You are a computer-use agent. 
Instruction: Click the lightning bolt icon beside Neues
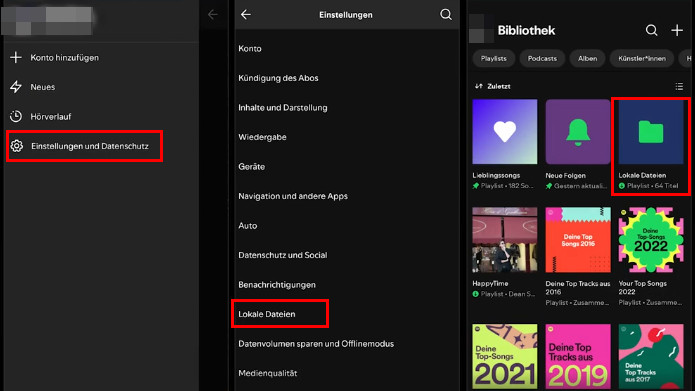click(x=16, y=87)
